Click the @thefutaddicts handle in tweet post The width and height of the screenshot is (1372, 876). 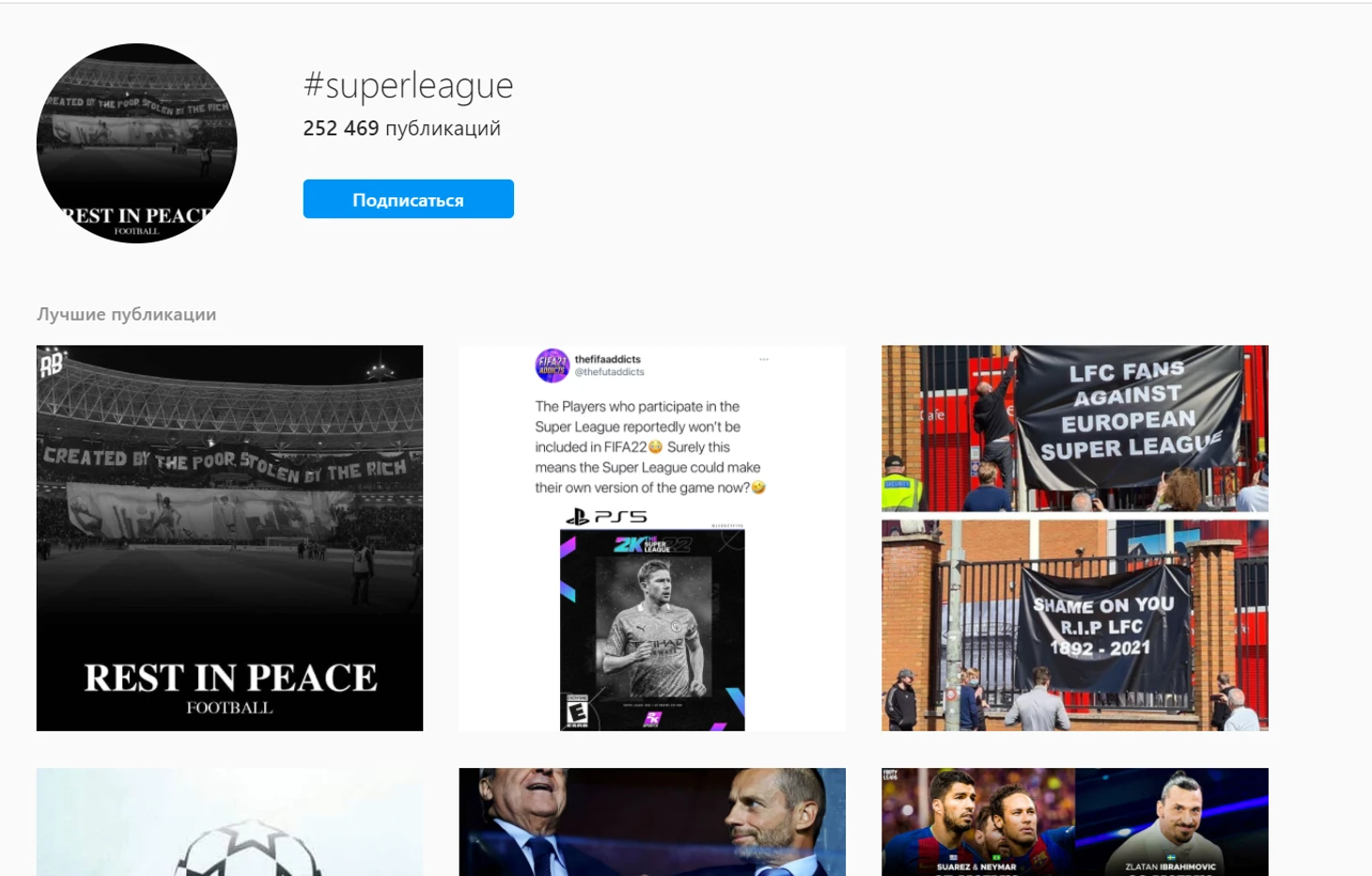610,372
